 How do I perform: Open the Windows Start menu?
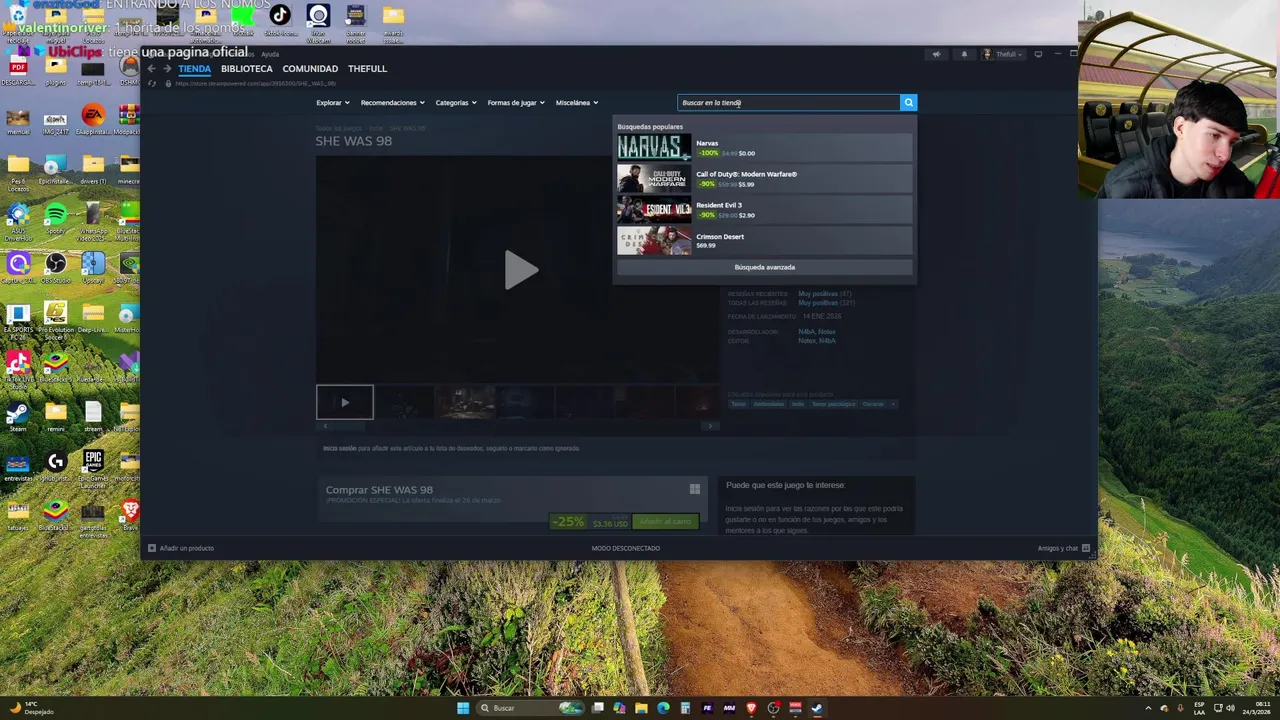pos(463,708)
